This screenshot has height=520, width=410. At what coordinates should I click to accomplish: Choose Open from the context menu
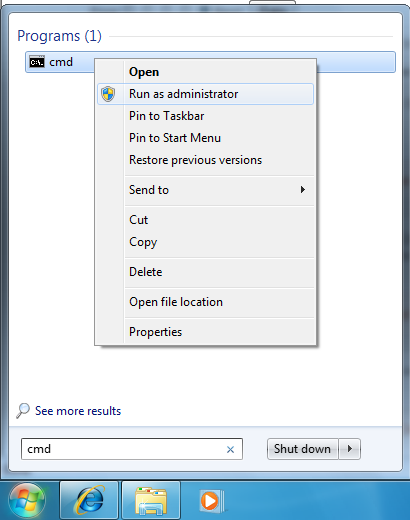[144, 72]
